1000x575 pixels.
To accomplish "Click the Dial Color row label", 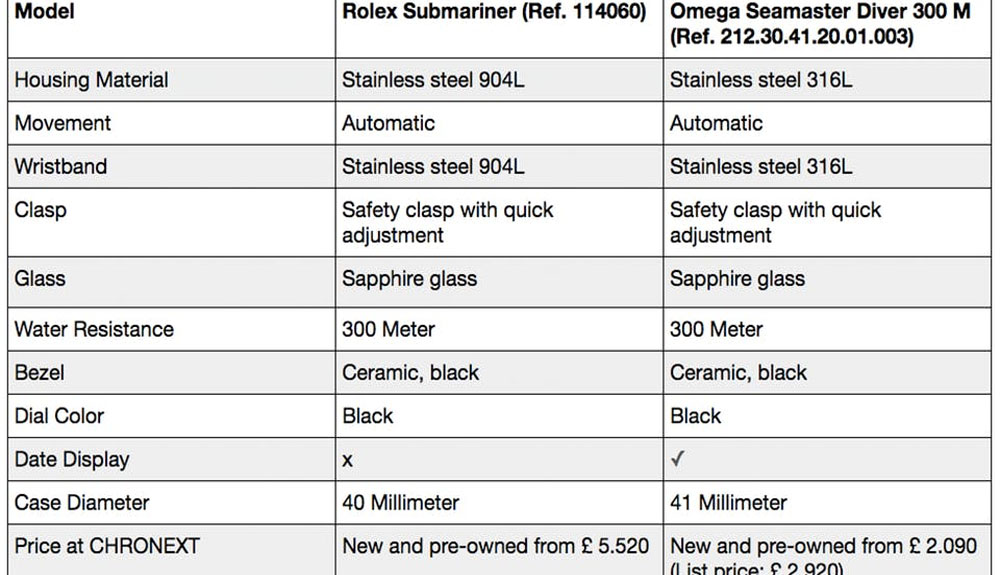I will pos(59,416).
